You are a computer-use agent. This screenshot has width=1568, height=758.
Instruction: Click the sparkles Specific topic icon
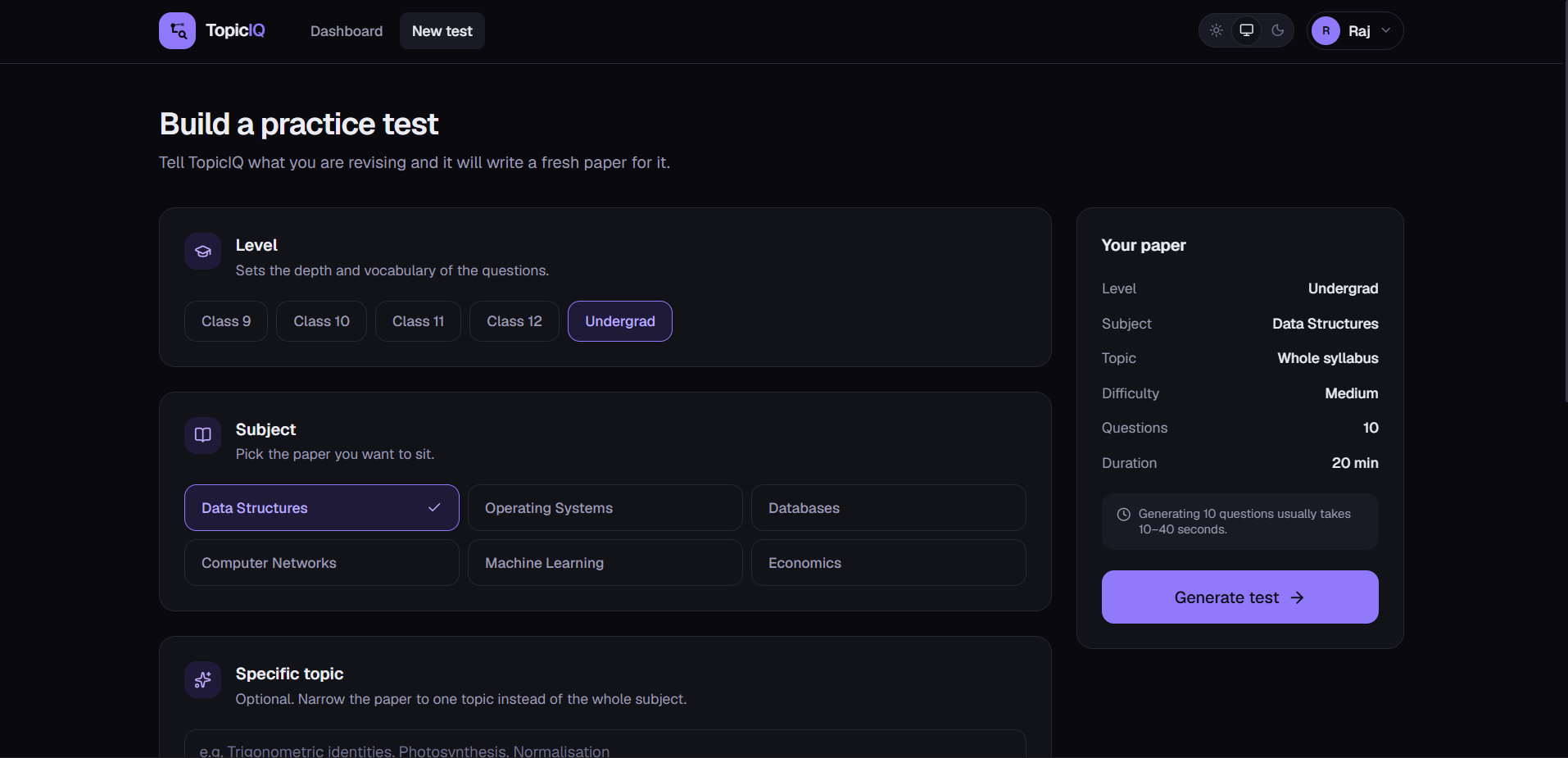point(203,680)
